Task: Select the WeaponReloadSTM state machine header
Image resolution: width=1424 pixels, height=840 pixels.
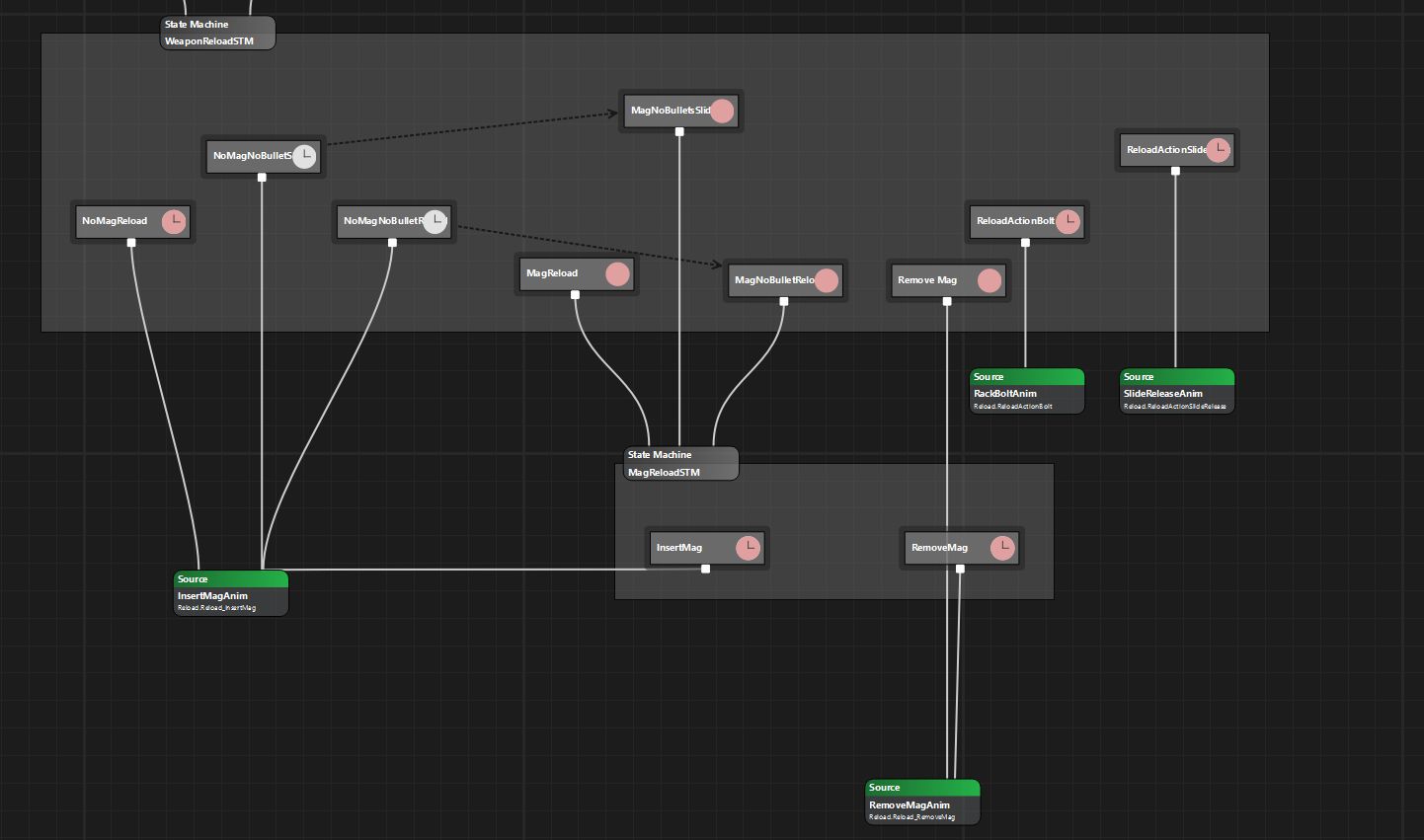Action: (x=217, y=33)
